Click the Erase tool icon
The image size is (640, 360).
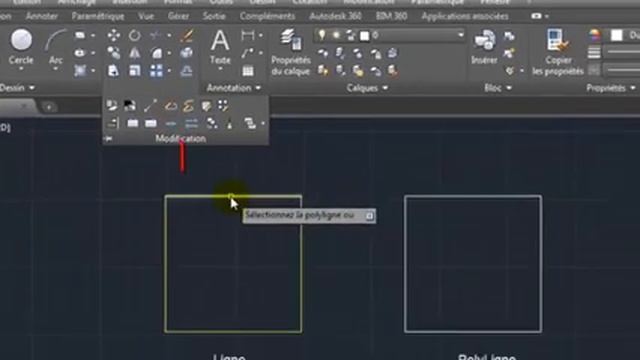pos(187,35)
